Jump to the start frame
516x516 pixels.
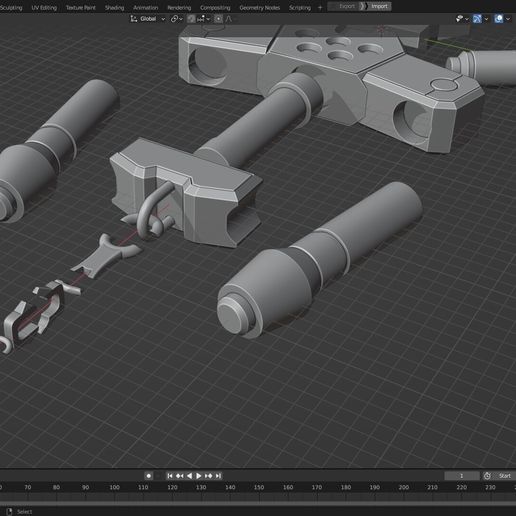tap(170, 476)
